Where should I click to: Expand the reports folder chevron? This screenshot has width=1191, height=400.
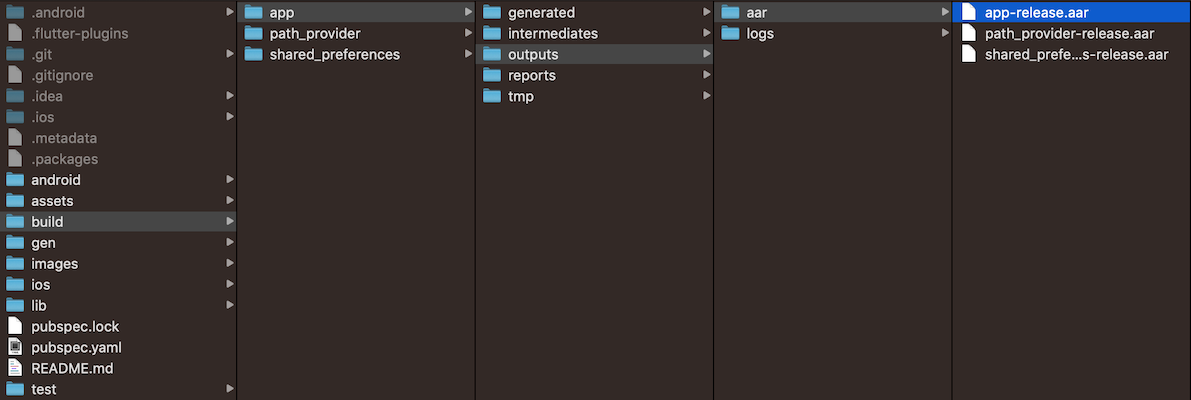pyautogui.click(x=706, y=75)
